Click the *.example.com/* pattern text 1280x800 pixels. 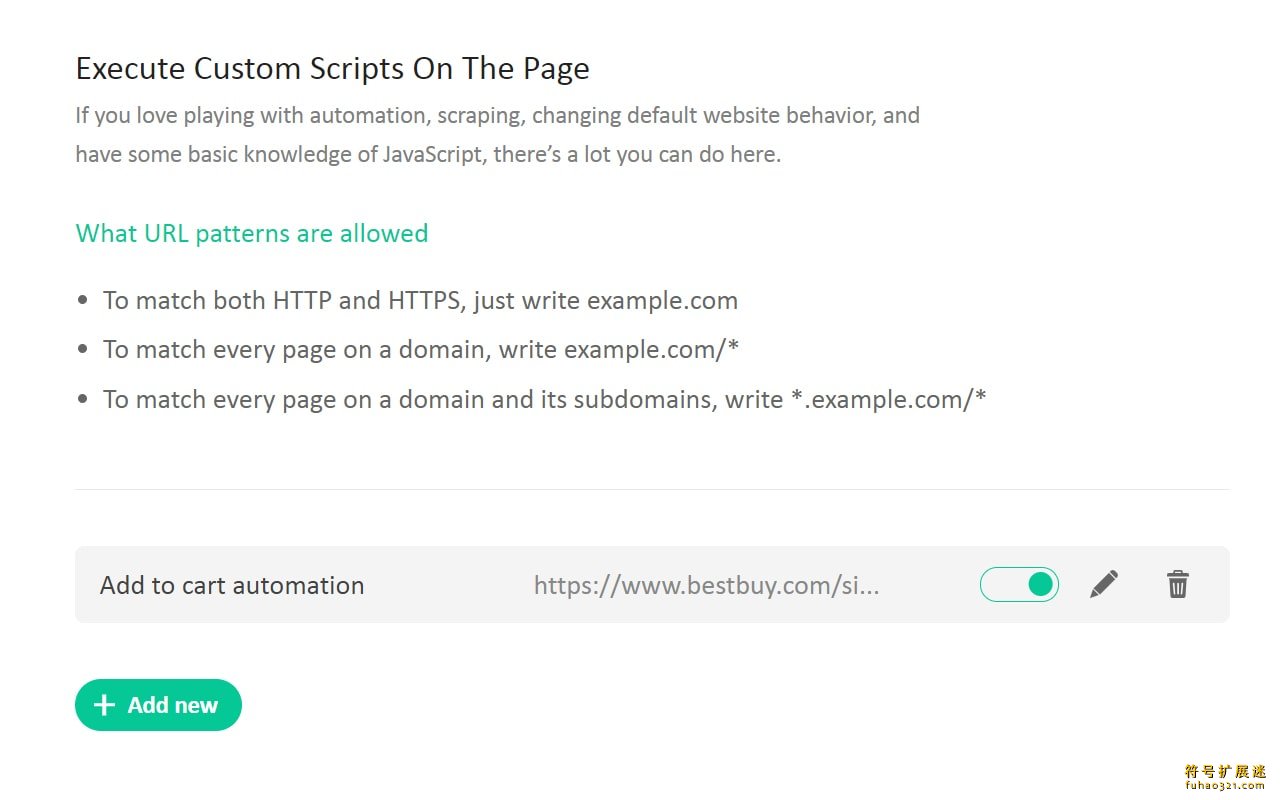click(x=888, y=399)
